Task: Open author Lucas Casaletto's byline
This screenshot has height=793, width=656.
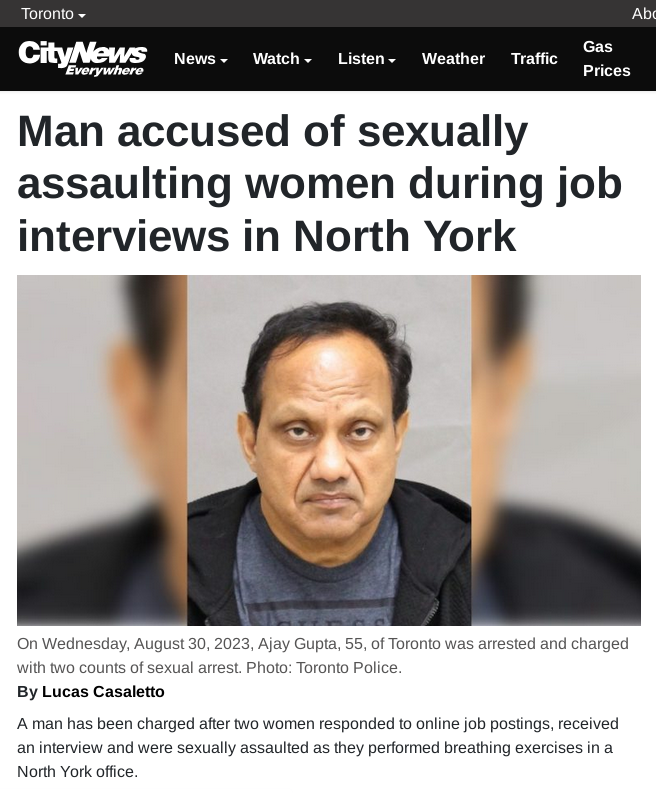Action: click(x=91, y=691)
